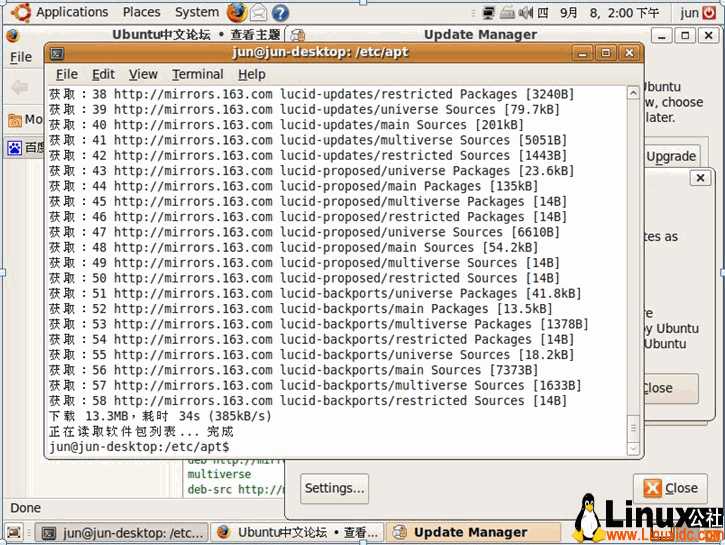Click the power button beside jun
Screen dimensions: 725x545
click(x=708, y=13)
